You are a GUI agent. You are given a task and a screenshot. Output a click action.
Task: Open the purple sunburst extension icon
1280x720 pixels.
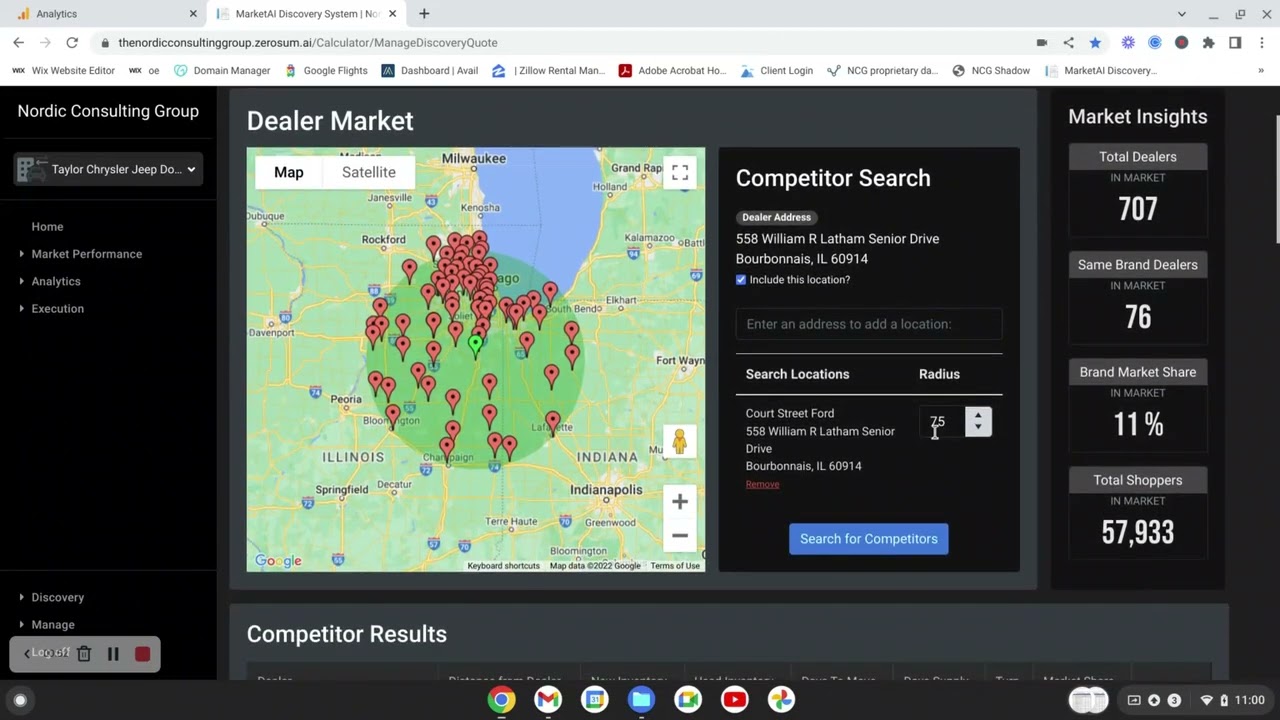point(1128,42)
